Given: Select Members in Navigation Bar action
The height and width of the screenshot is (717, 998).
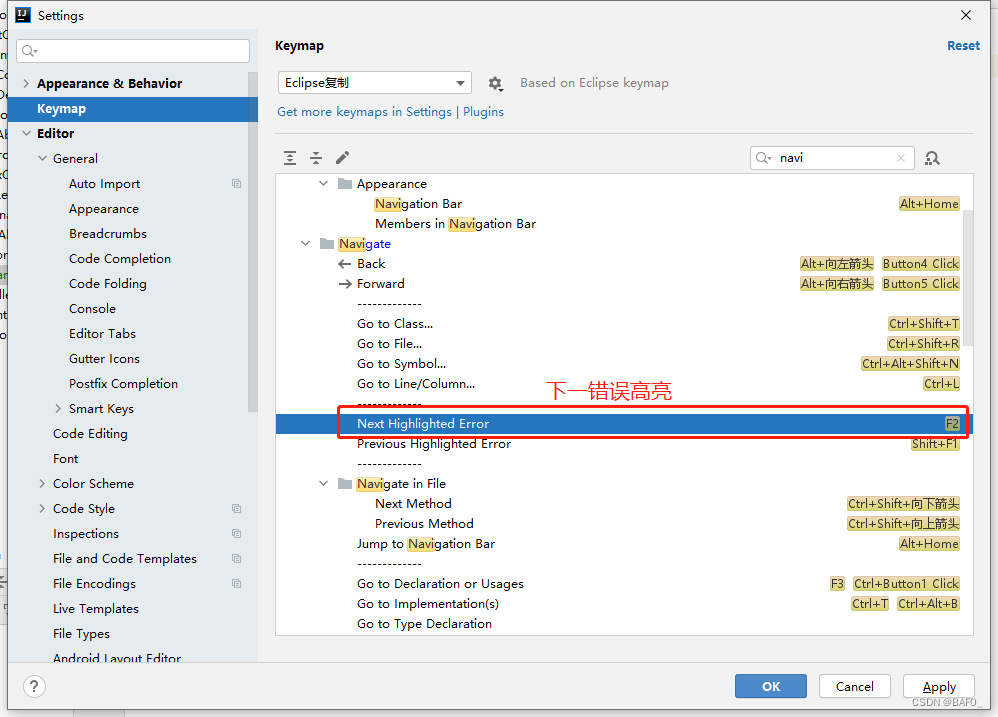Looking at the screenshot, I should click(x=624, y=224).
